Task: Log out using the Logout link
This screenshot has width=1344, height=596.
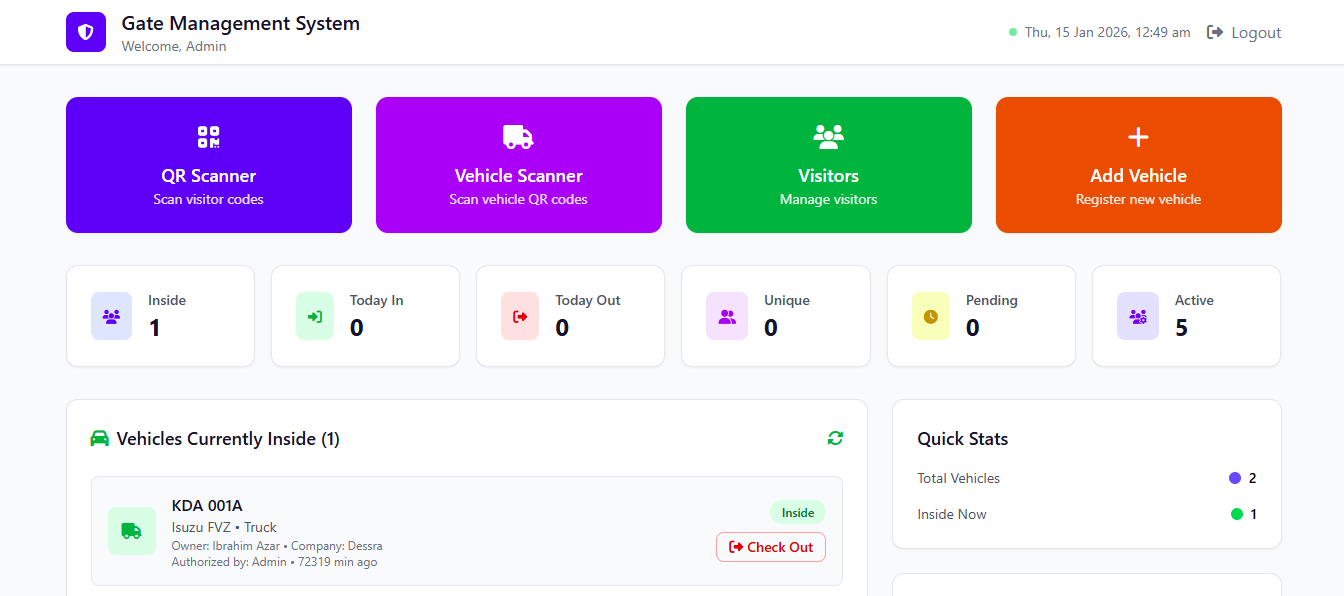Action: (1244, 32)
